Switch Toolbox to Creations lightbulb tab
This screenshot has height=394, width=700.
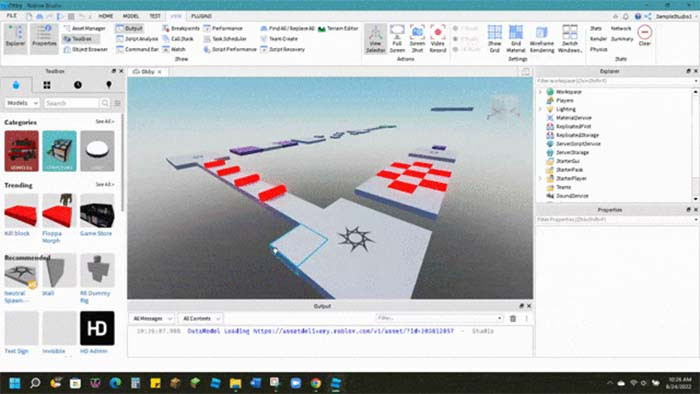[108, 85]
